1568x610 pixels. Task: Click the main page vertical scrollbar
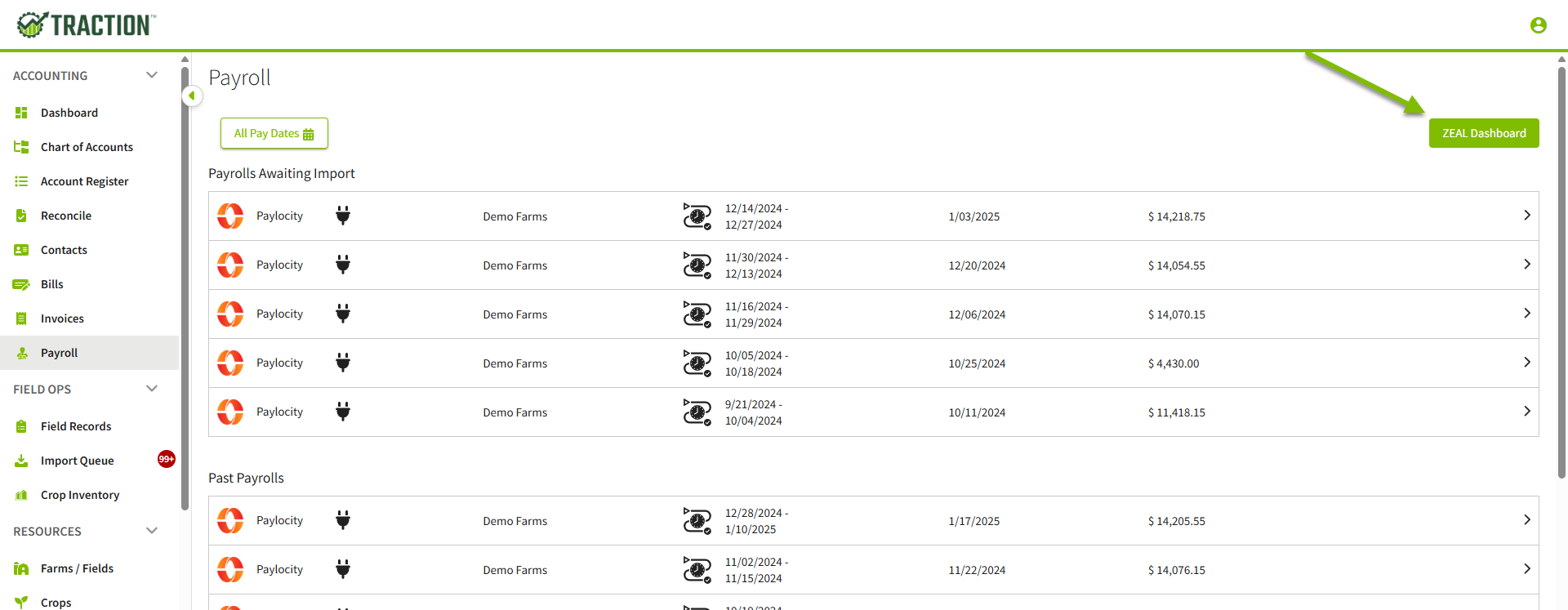(x=1561, y=272)
